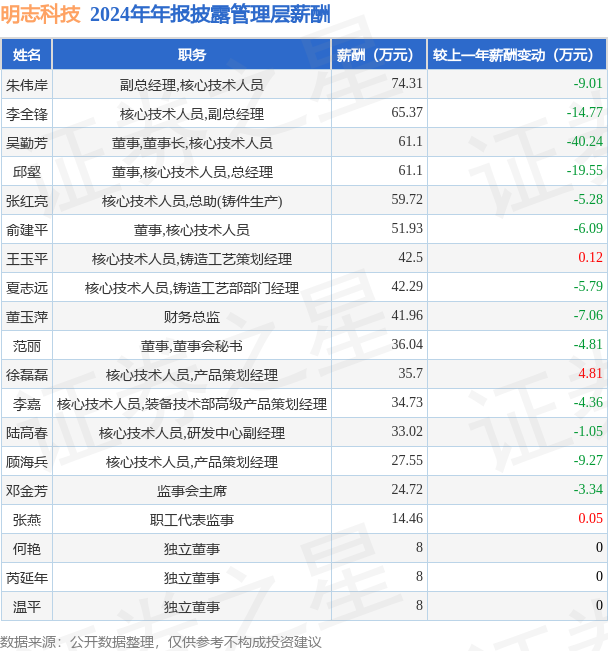Click the position 董事,董事长,核心技术人员
Image resolution: width=608 pixels, height=651 pixels.
192,143
